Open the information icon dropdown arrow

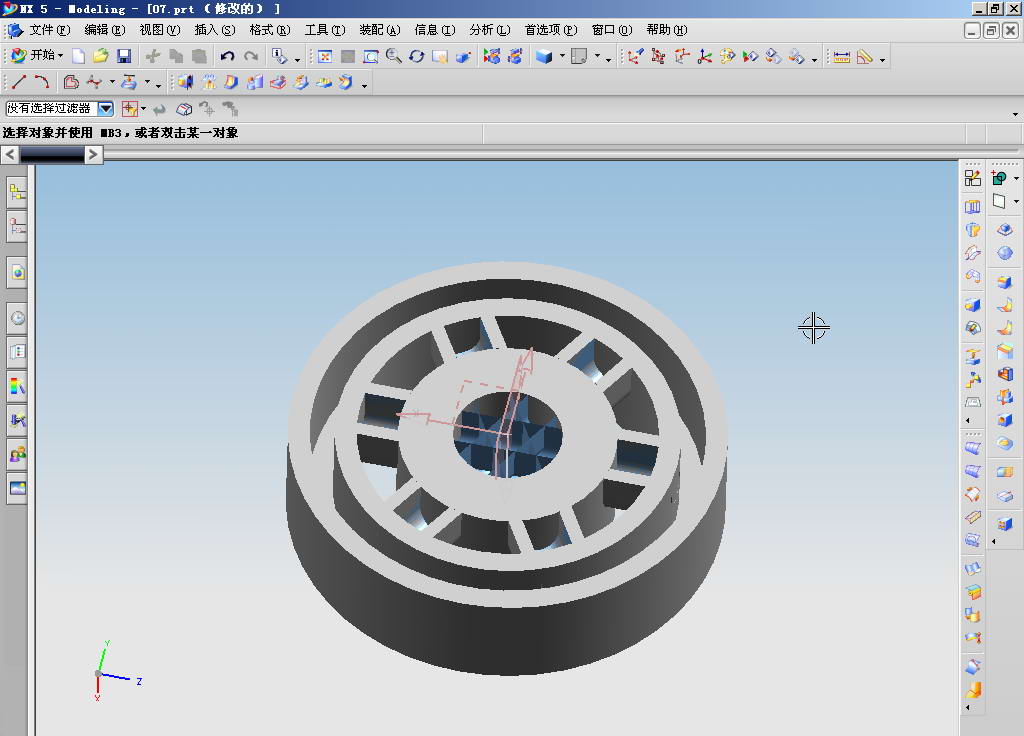297,60
